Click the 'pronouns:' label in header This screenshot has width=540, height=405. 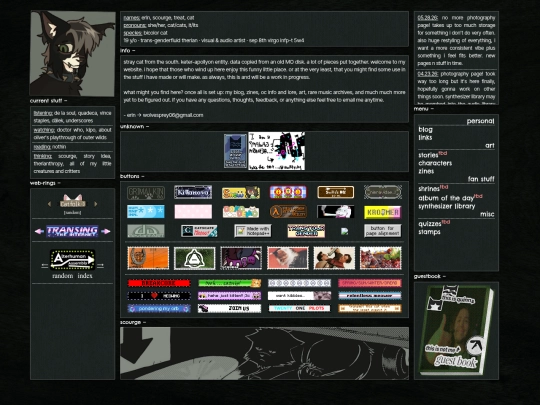click(135, 25)
